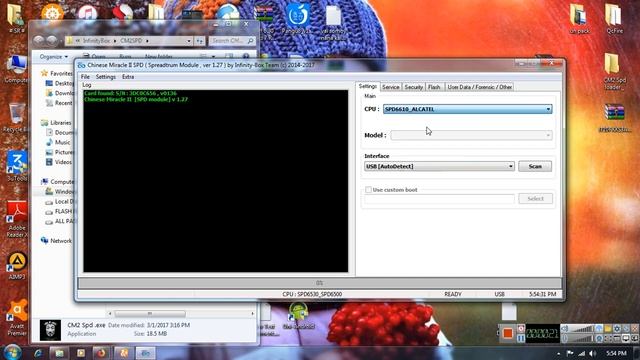This screenshot has width=640, height=360.
Task: Expand the Model dropdown
Action: 471,135
